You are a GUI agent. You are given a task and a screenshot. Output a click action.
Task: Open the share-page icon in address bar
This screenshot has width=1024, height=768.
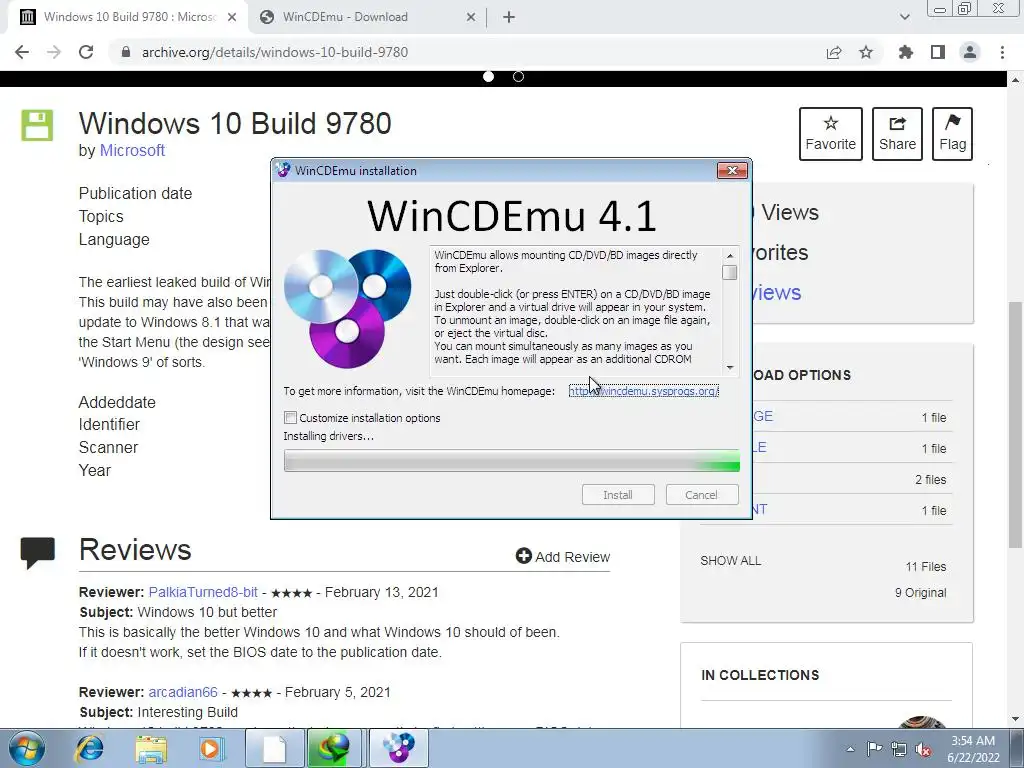[x=834, y=52]
